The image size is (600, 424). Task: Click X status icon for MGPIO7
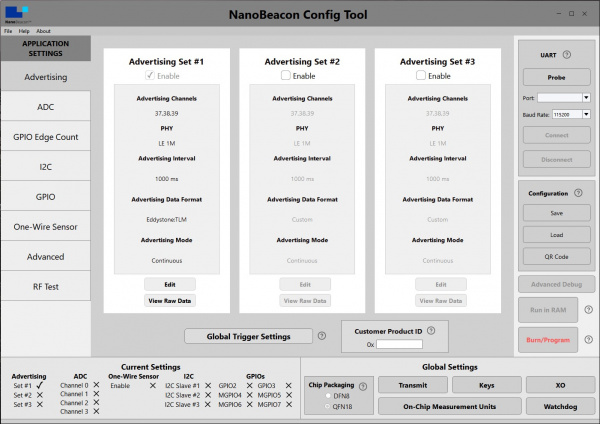click(289, 404)
